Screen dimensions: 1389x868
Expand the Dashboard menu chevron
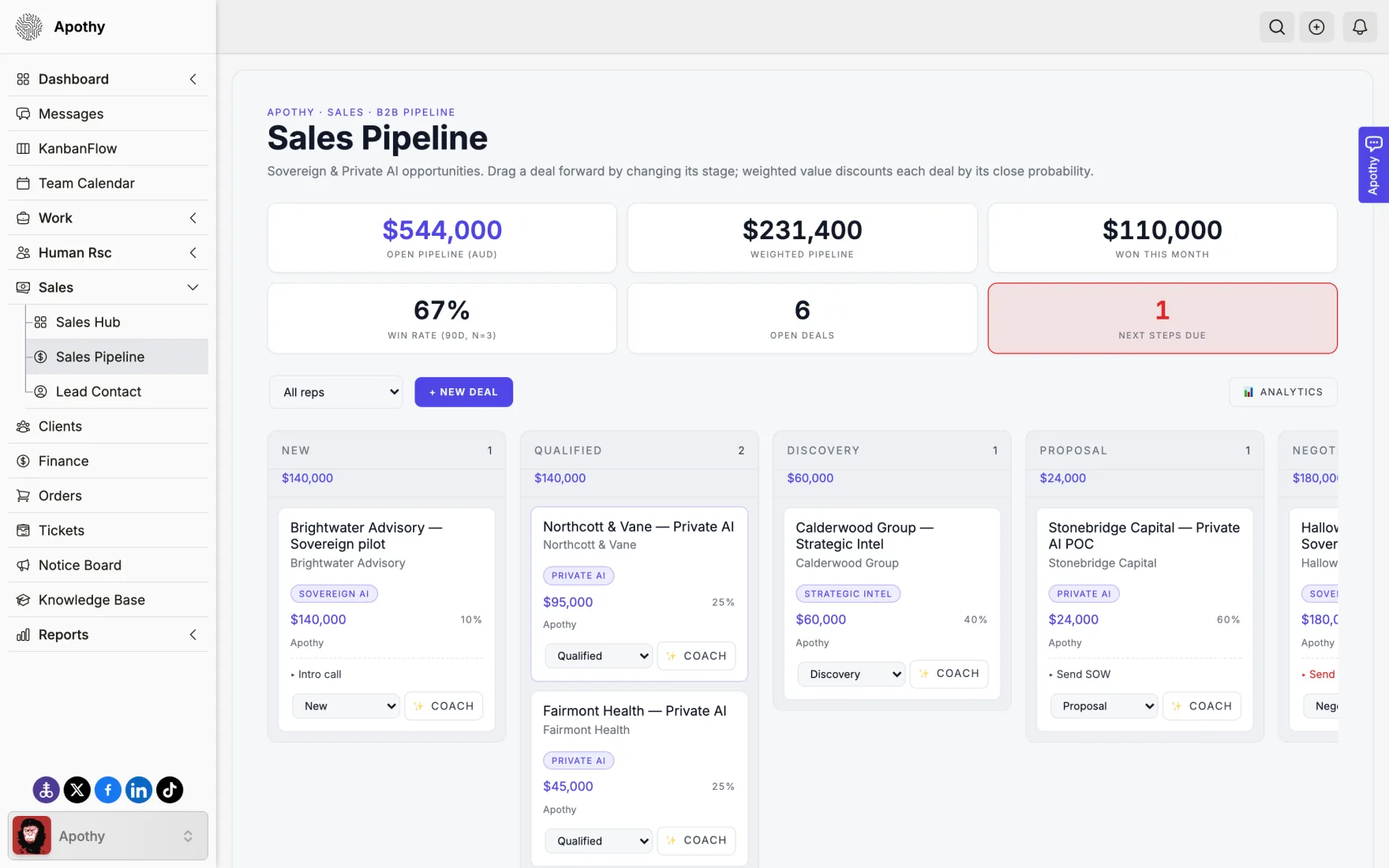pos(193,79)
